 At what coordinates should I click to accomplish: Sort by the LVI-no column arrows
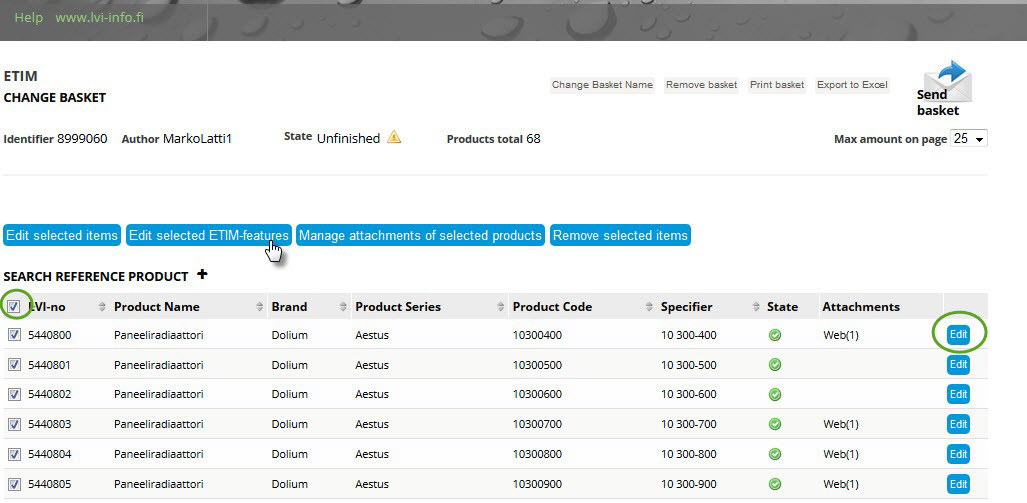click(x=102, y=307)
